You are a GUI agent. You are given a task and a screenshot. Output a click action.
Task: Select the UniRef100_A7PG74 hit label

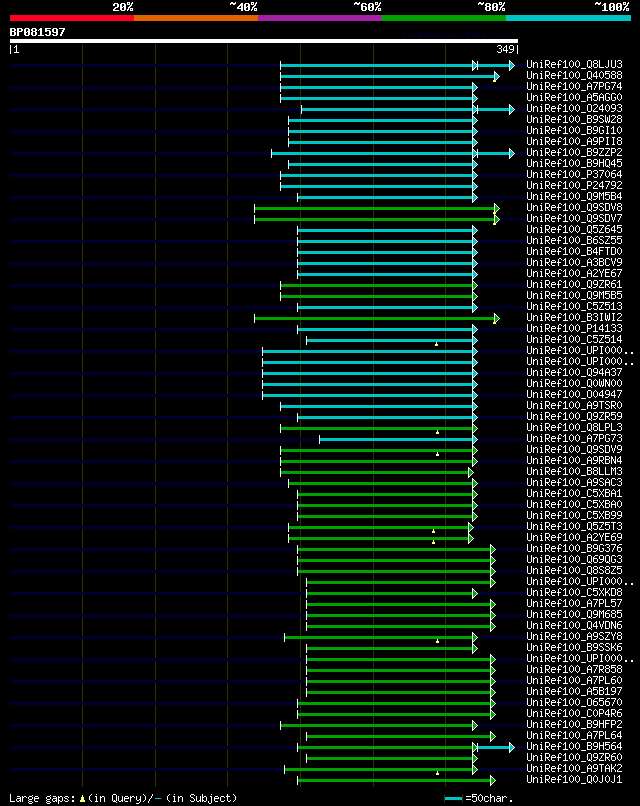[x=574, y=86]
